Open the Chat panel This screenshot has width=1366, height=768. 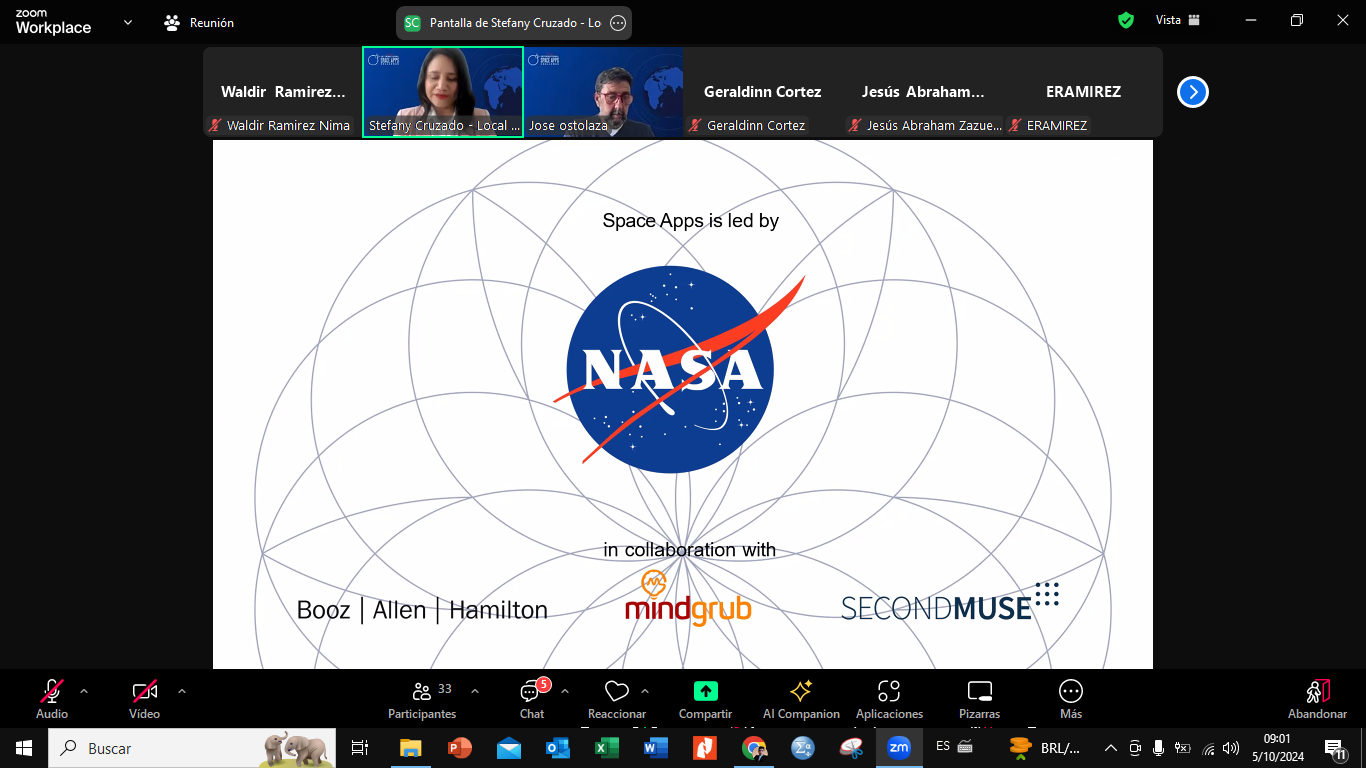[x=532, y=698]
